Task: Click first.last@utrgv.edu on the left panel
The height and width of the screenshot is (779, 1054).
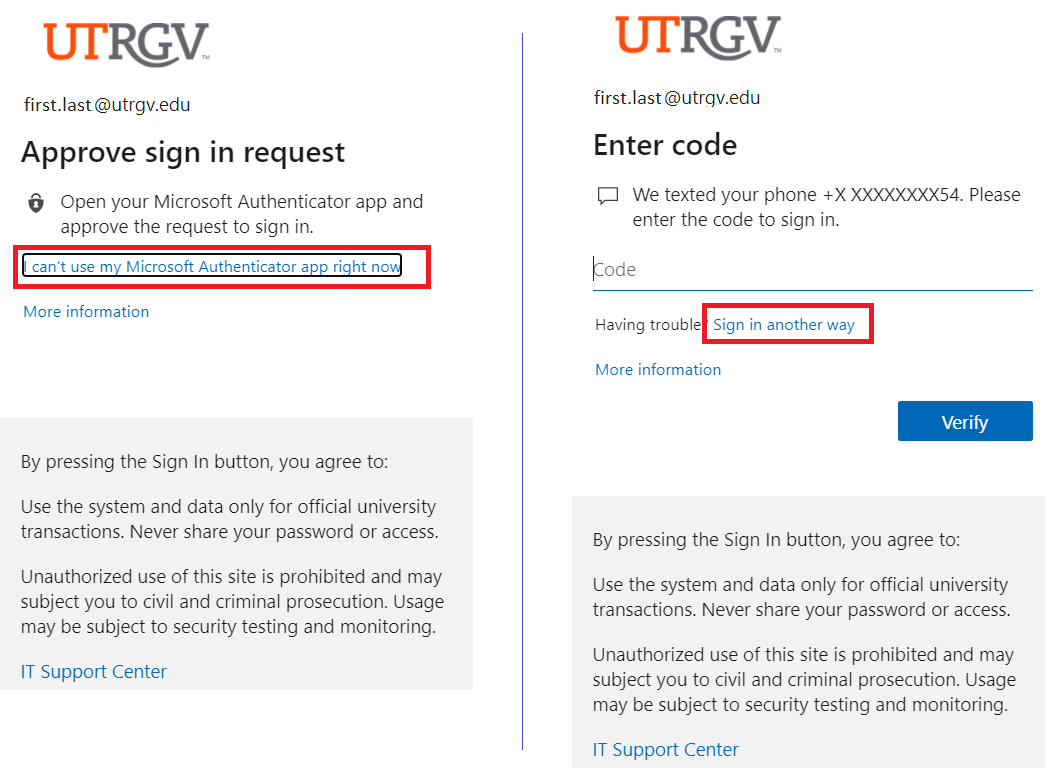Action: click(107, 105)
